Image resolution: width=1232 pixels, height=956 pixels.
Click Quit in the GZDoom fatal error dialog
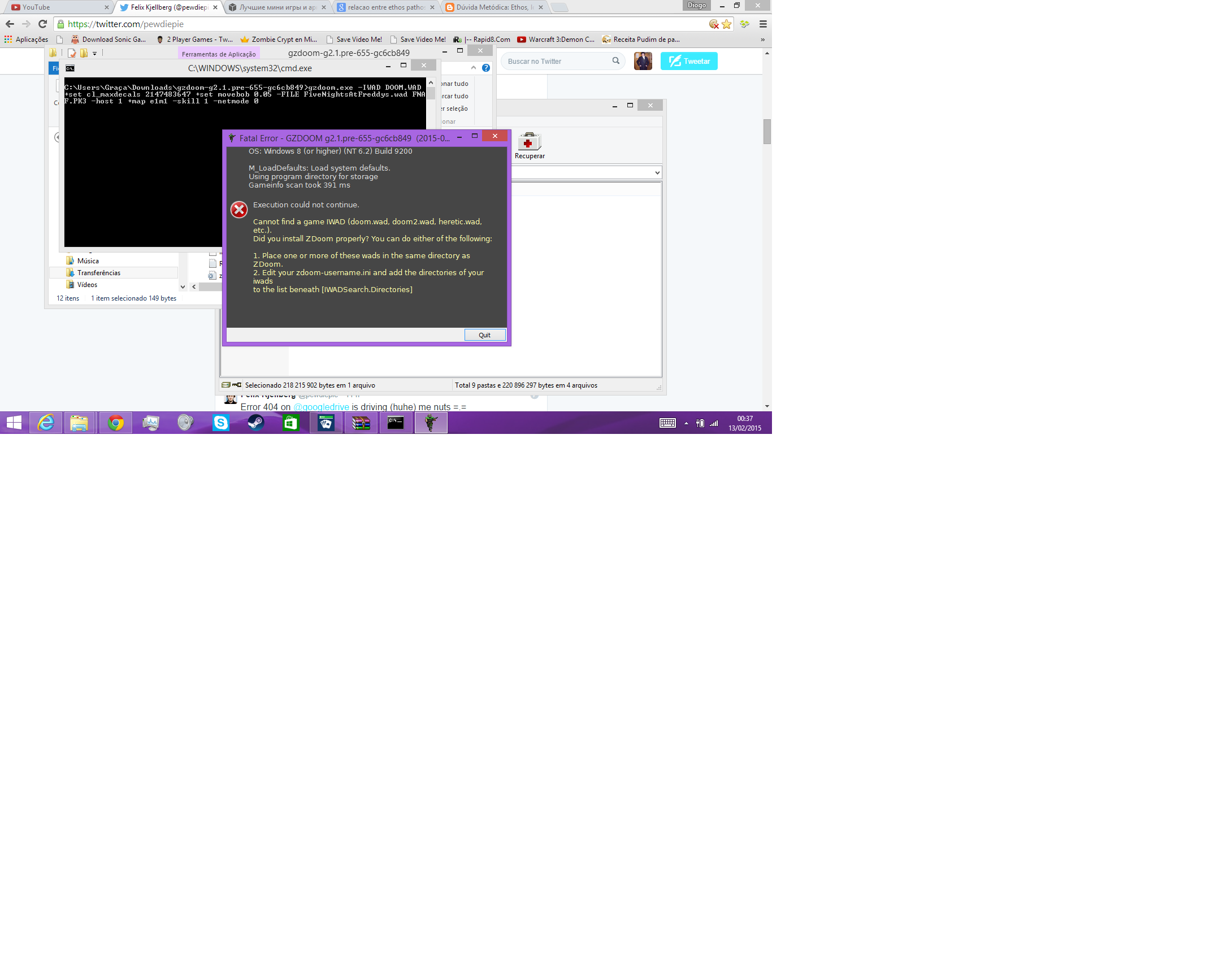point(484,335)
